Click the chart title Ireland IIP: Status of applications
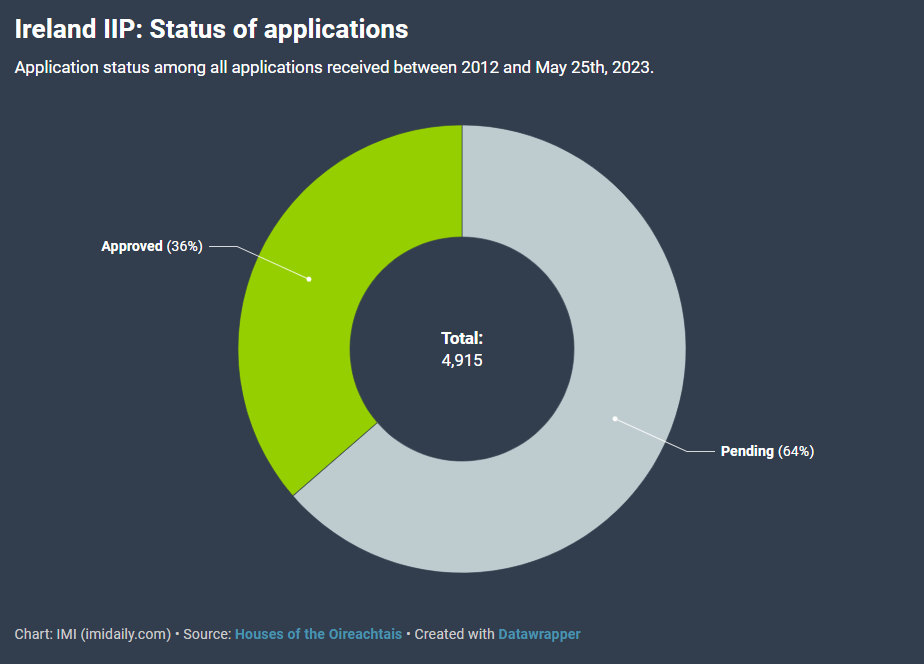Image resolution: width=924 pixels, height=665 pixels. click(x=211, y=29)
